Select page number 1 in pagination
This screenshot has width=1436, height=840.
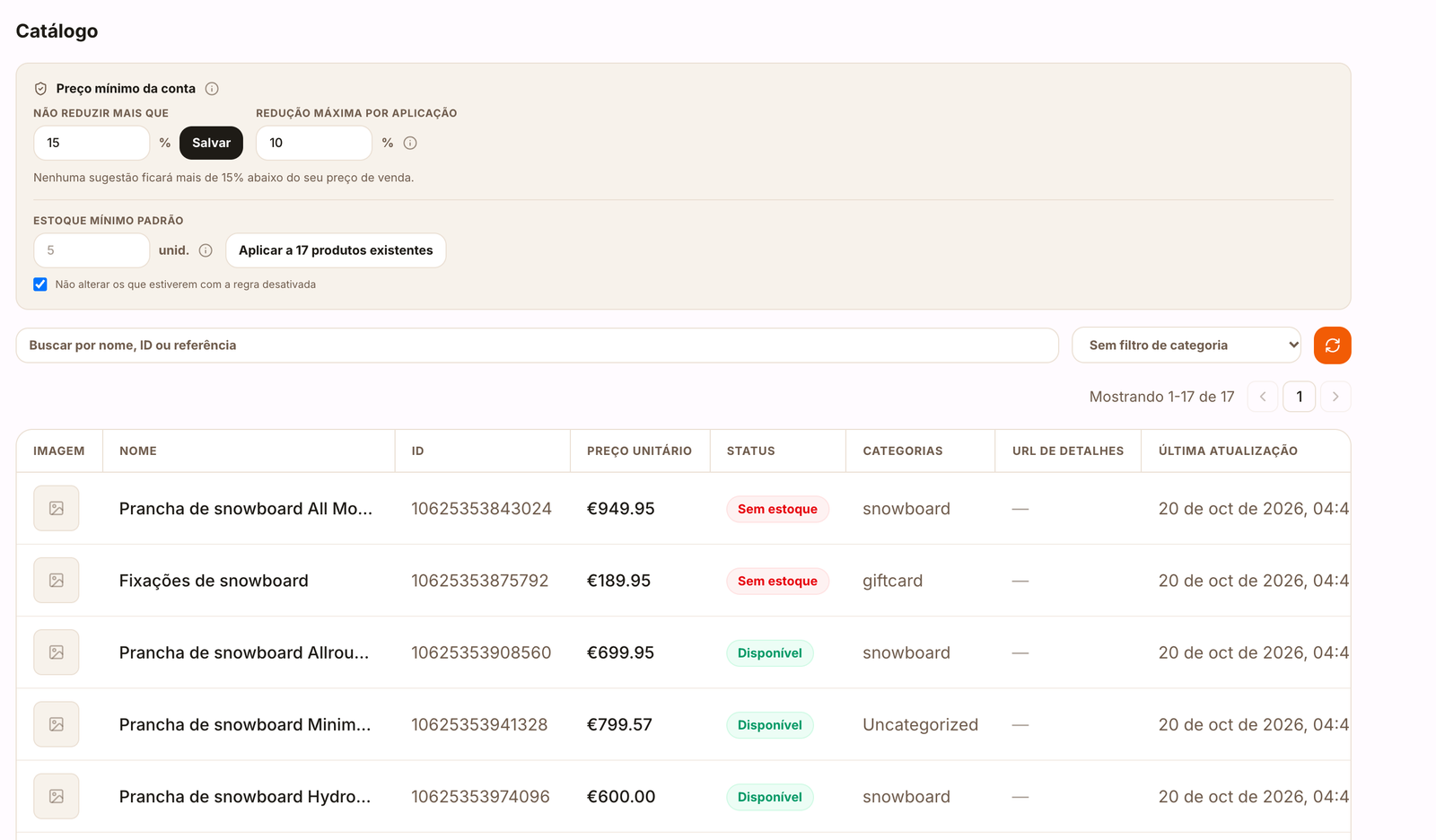[1300, 397]
